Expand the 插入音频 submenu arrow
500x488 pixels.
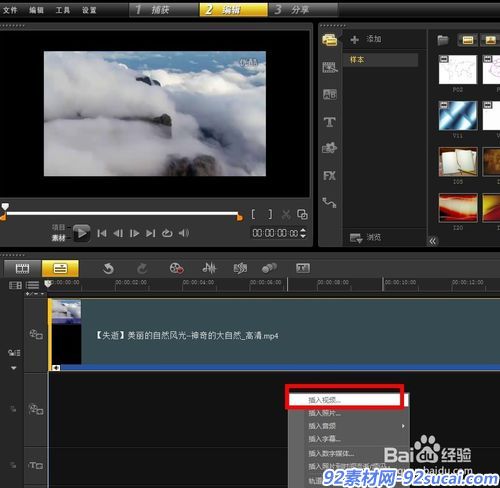403,426
